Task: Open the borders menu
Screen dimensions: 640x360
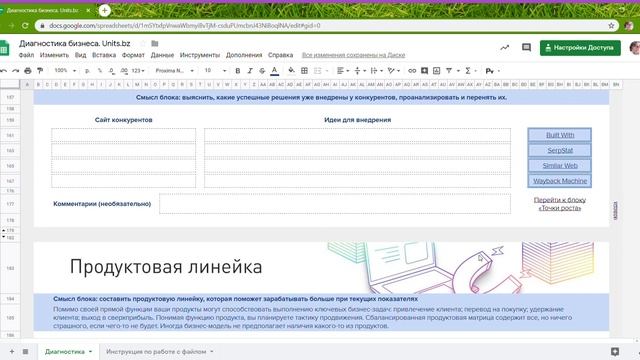Action: pos(304,71)
